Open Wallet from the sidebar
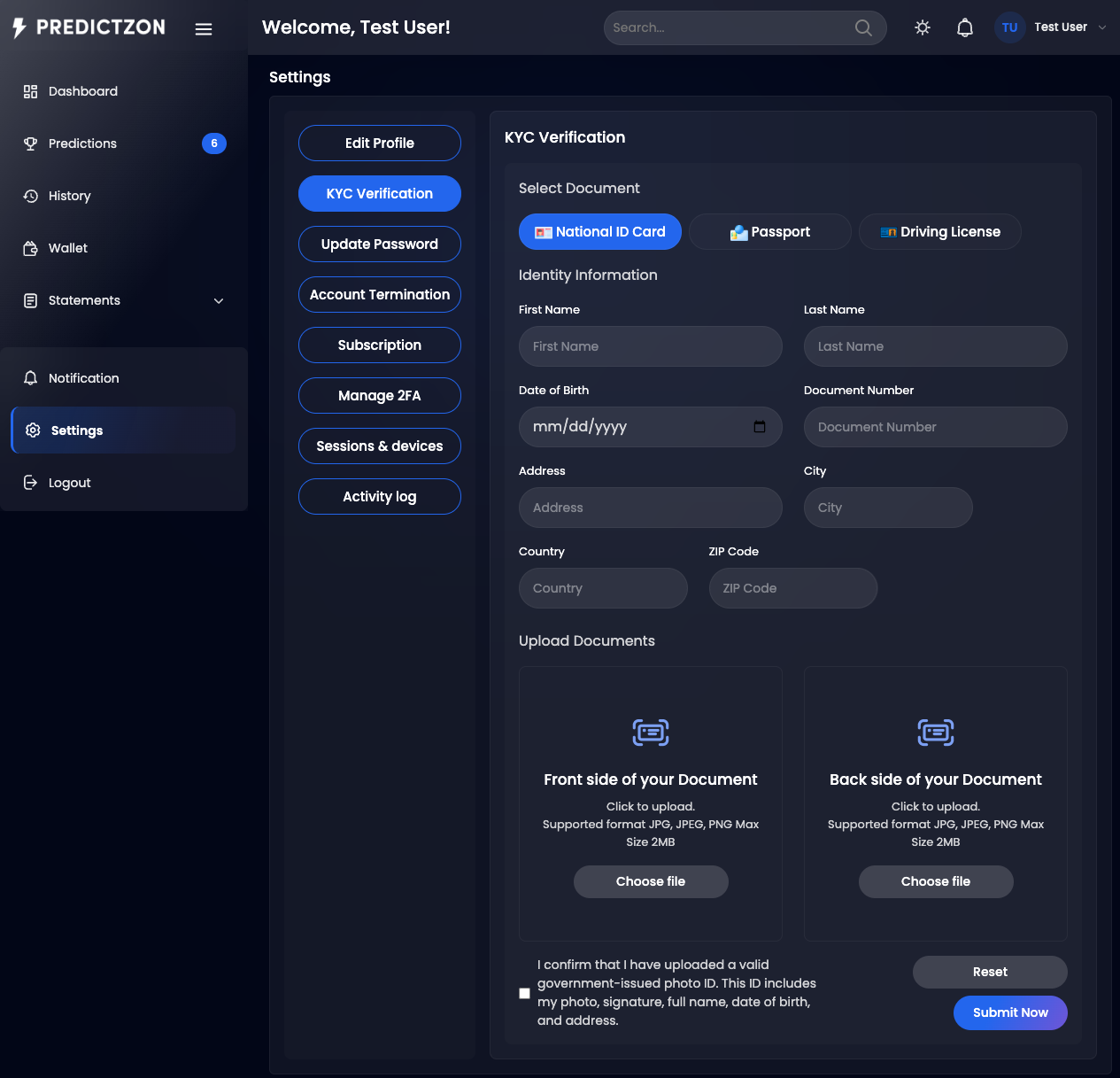 pos(124,248)
